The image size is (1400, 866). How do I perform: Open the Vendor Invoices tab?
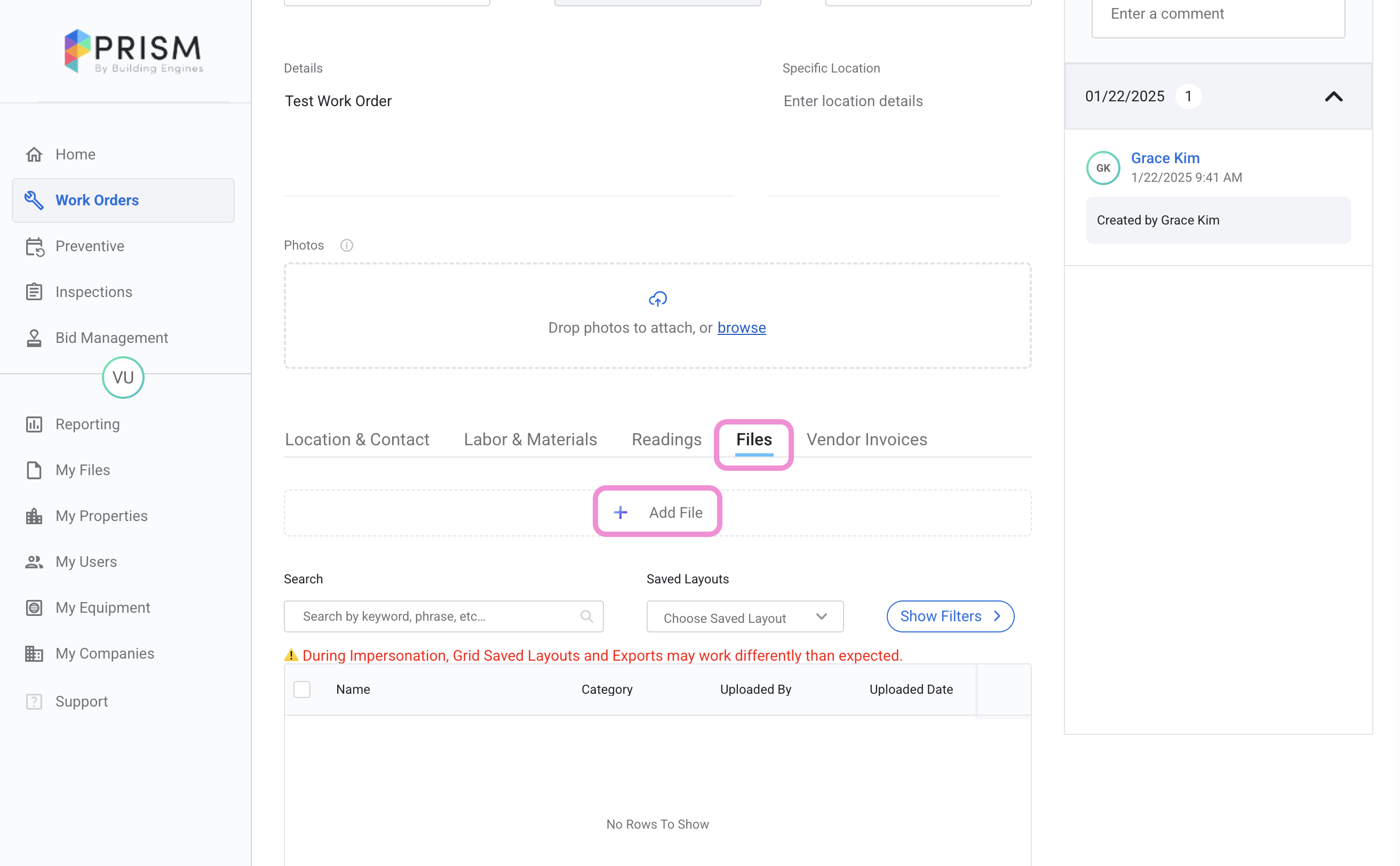coord(866,439)
